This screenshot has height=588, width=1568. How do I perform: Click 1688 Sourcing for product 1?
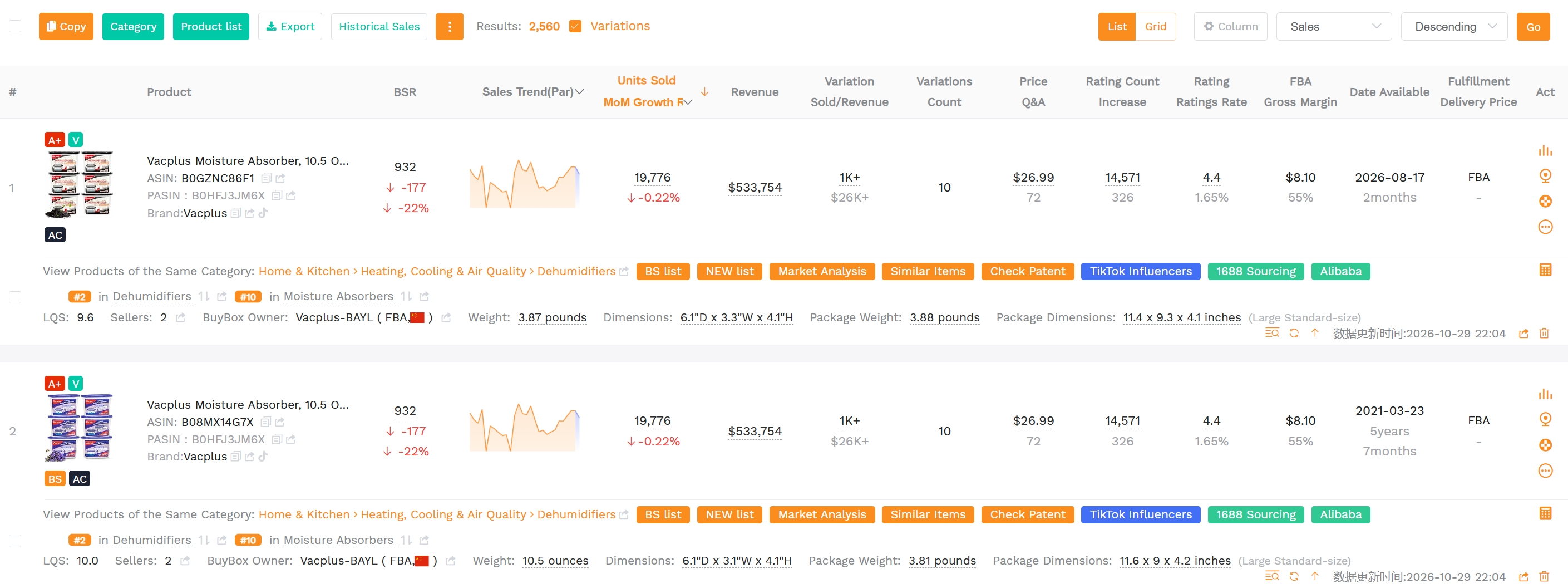1255,271
